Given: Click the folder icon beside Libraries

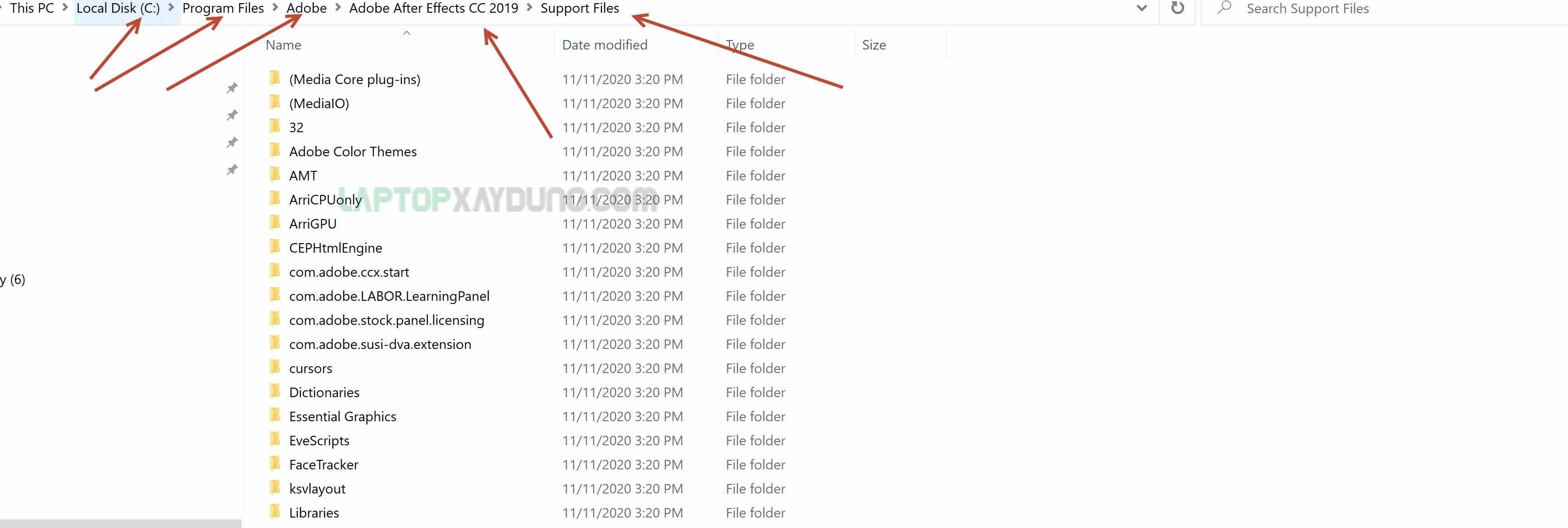Looking at the screenshot, I should (x=275, y=512).
